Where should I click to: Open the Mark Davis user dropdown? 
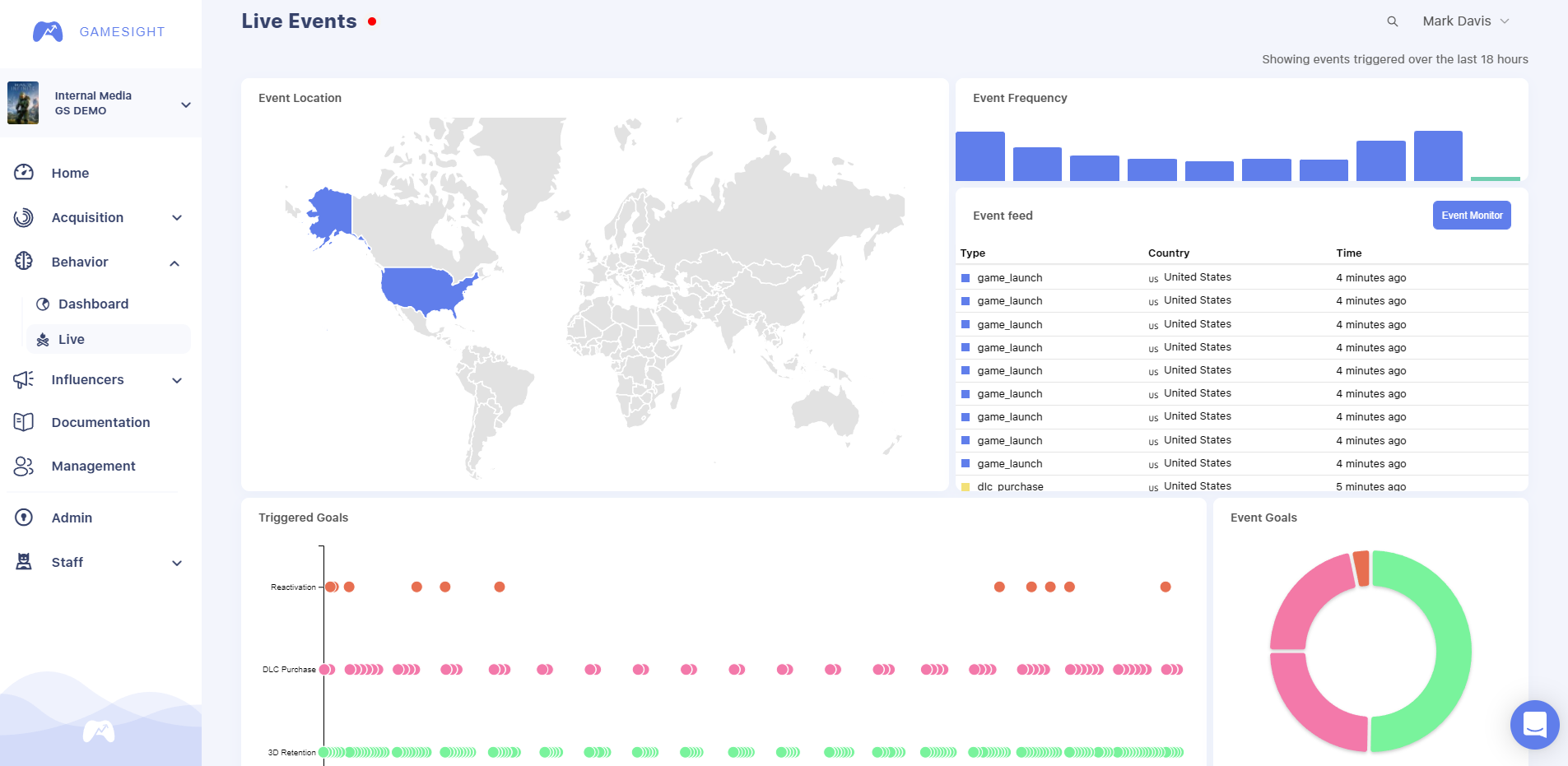click(1466, 21)
